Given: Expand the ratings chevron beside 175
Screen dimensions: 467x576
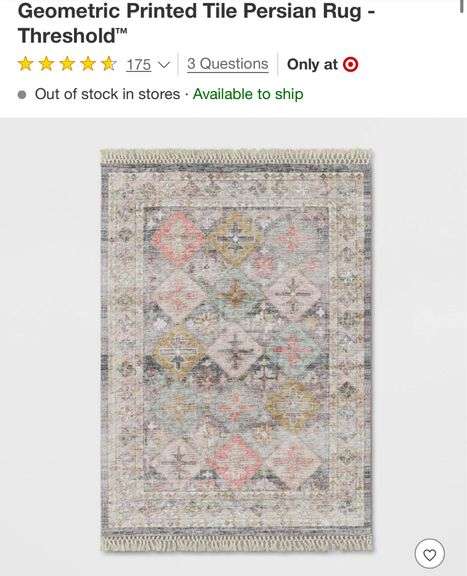Looking at the screenshot, I should [x=164, y=65].
